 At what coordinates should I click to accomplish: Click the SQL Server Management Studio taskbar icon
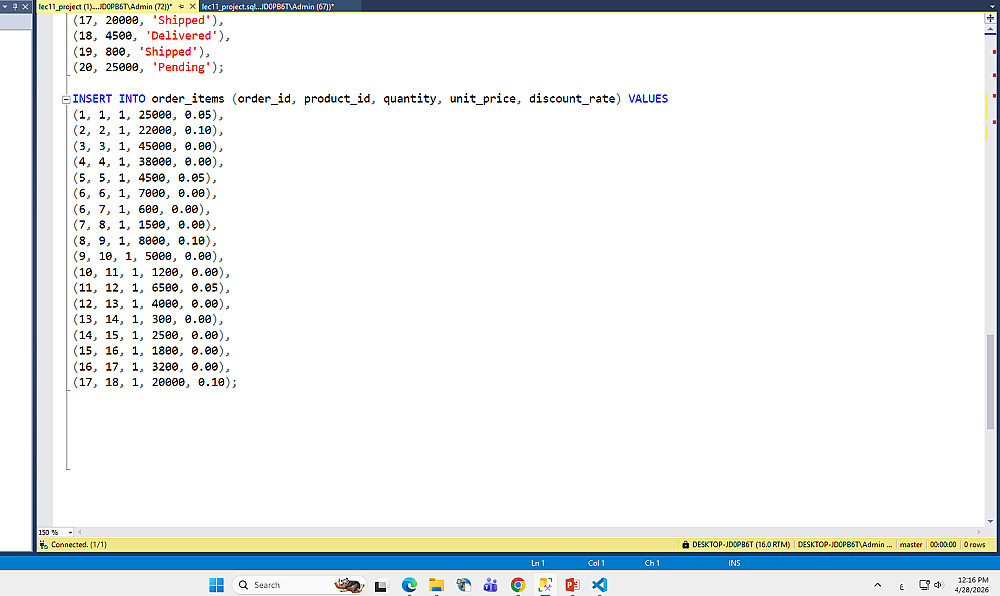545,585
